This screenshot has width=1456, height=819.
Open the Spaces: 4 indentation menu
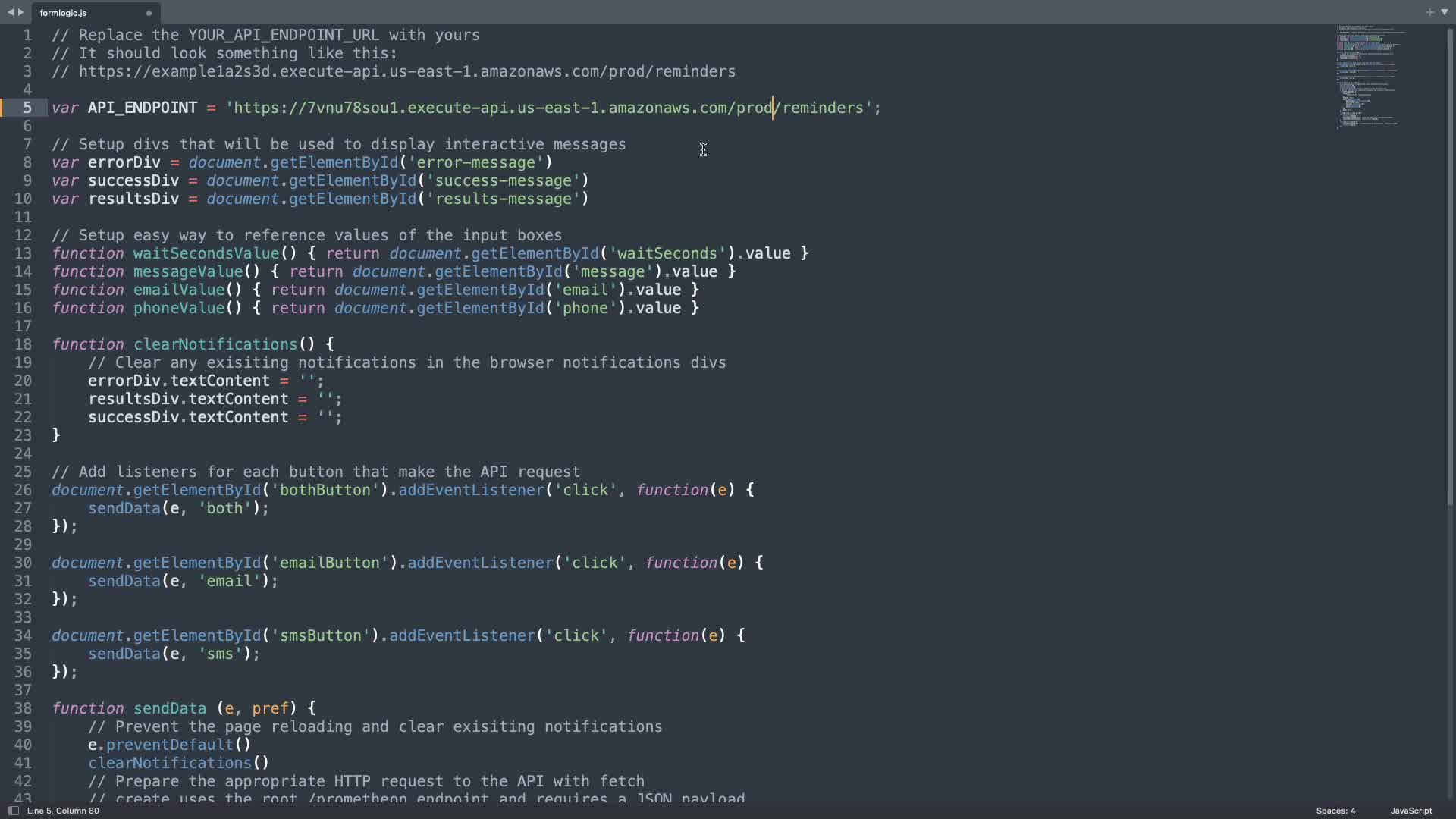point(1335,811)
